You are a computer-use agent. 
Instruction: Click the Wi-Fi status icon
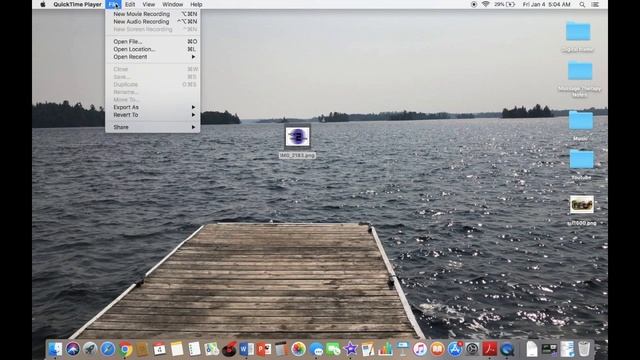[485, 4]
